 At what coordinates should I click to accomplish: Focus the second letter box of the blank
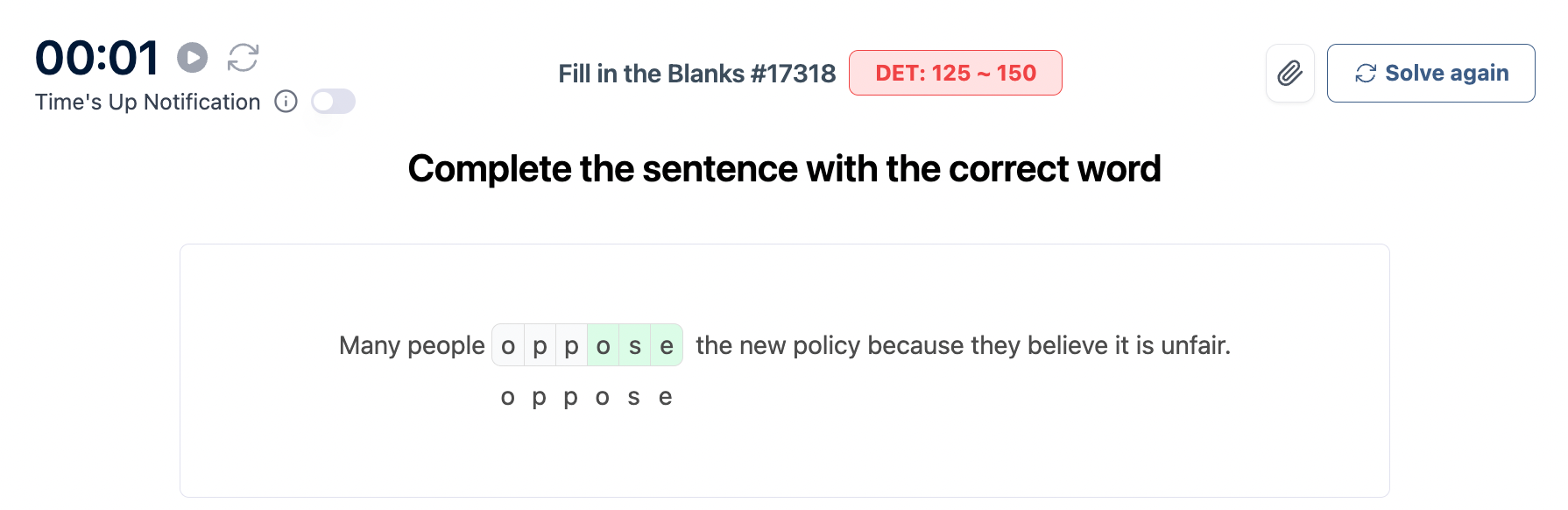(540, 345)
